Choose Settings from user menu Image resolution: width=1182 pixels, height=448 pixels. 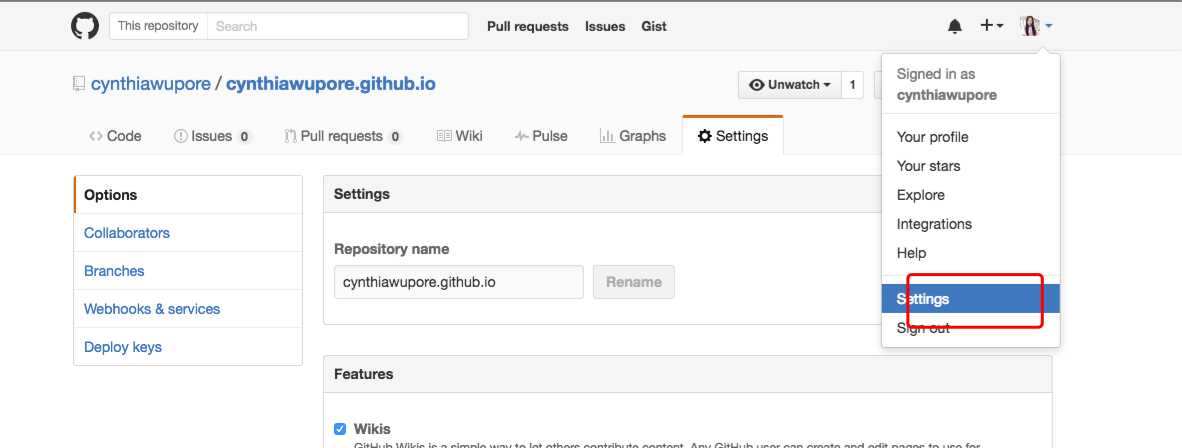pyautogui.click(x=971, y=299)
